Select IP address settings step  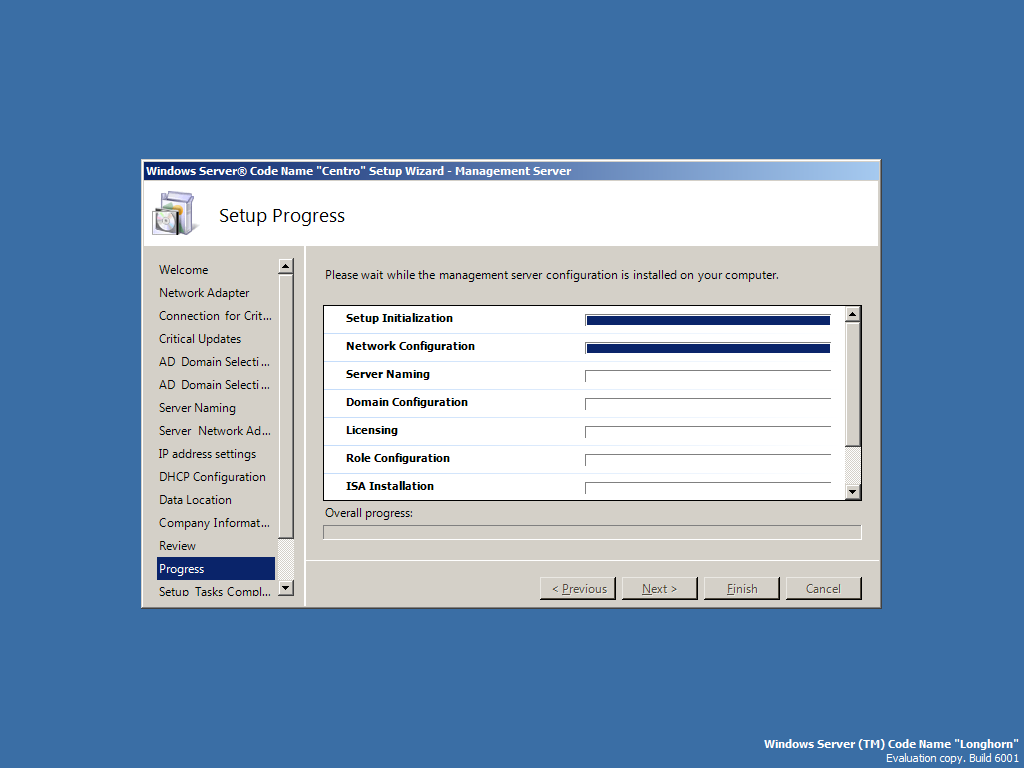(x=207, y=453)
